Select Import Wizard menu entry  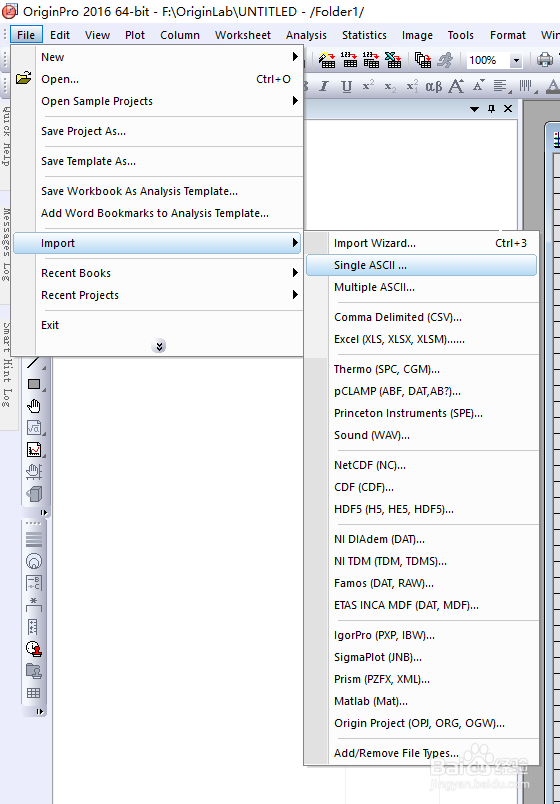click(421, 243)
